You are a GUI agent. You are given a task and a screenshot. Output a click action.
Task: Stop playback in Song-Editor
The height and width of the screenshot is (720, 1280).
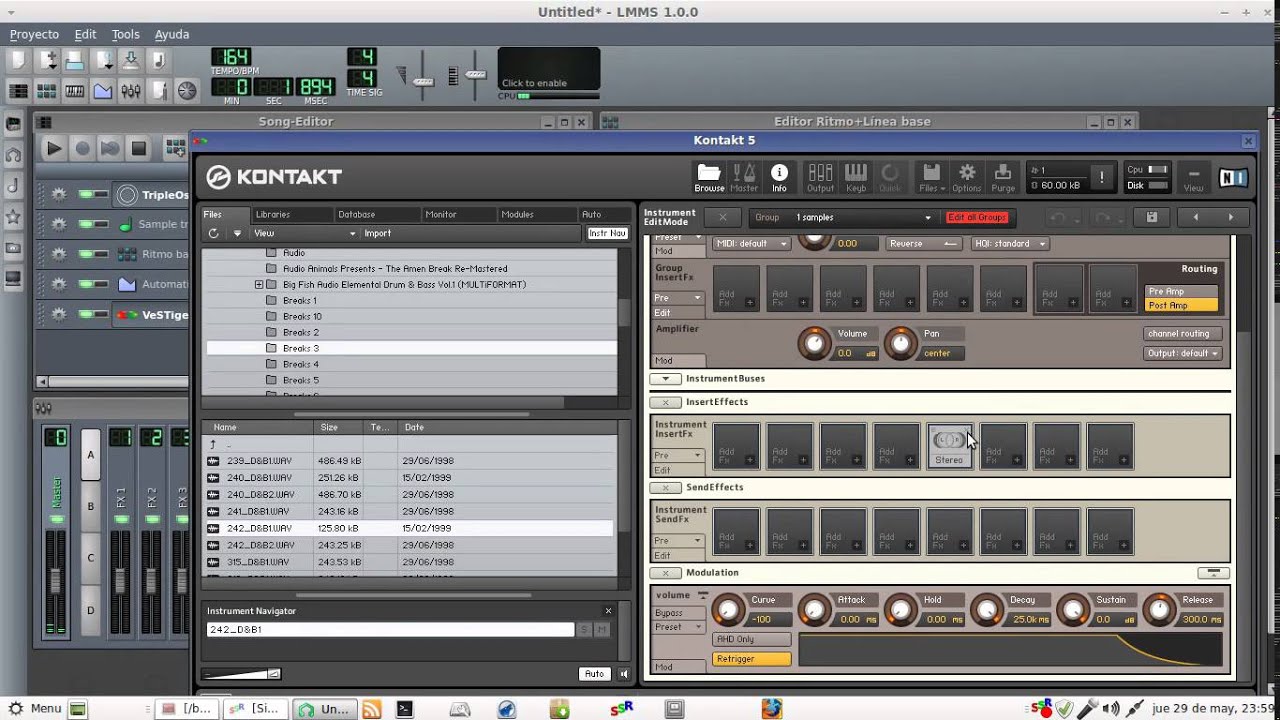point(139,149)
